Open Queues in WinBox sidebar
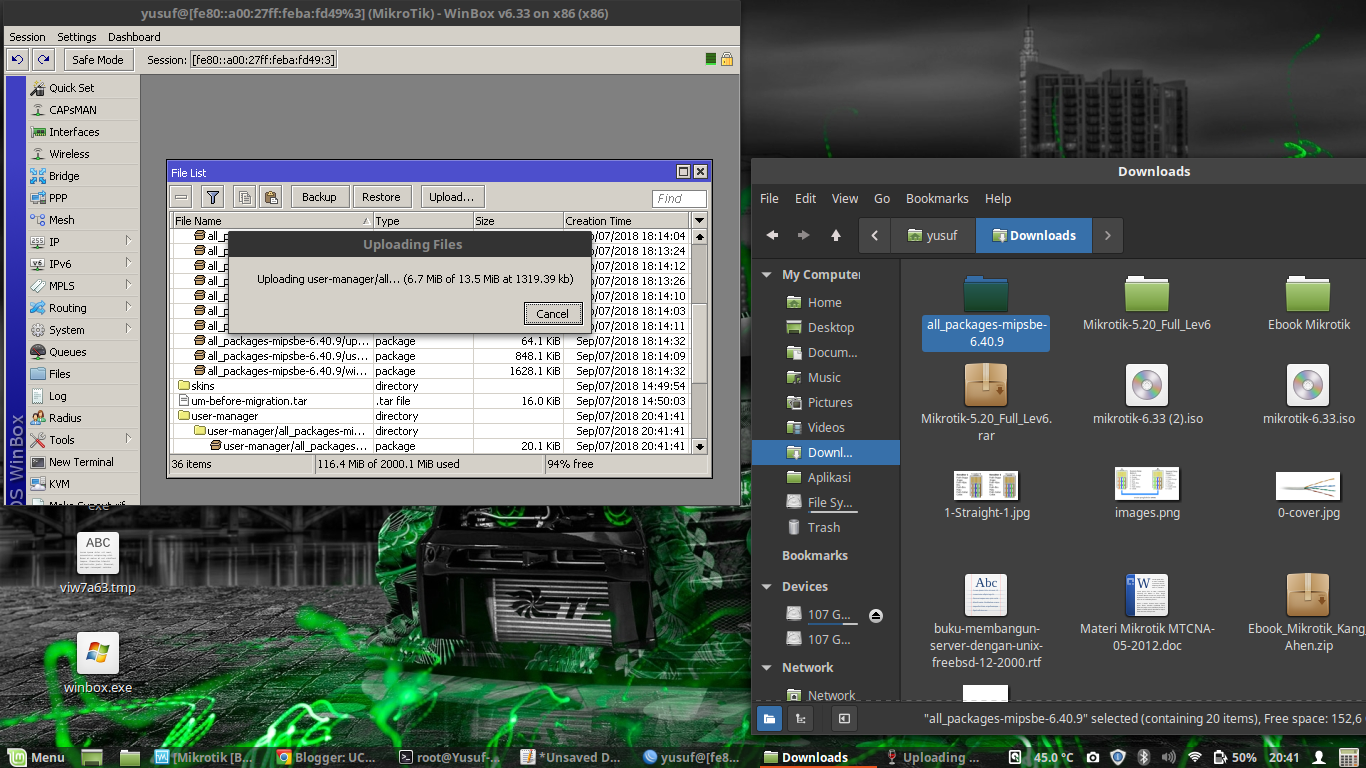 tap(68, 352)
